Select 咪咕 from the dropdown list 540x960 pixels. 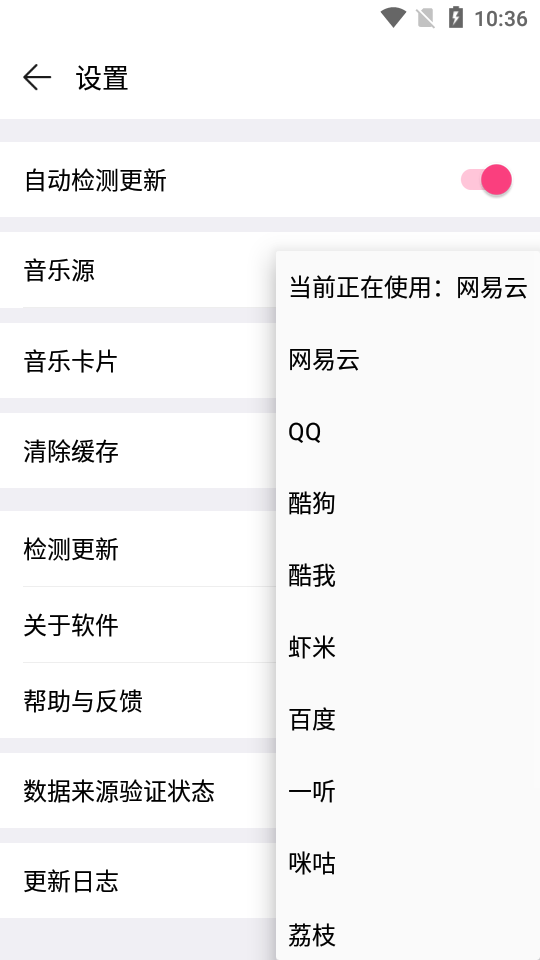pyautogui.click(x=408, y=864)
